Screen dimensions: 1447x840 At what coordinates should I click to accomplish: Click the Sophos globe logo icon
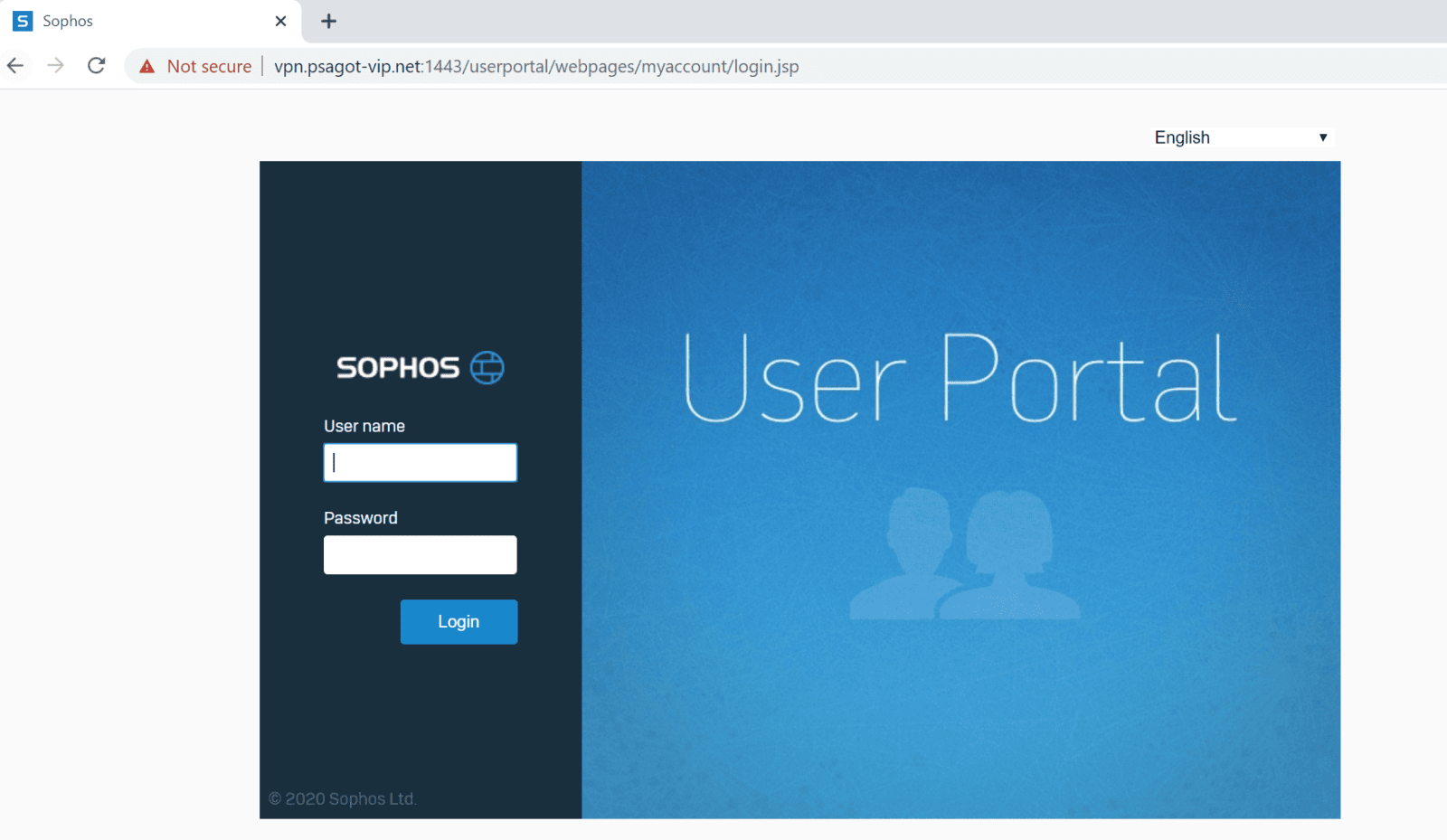(487, 368)
